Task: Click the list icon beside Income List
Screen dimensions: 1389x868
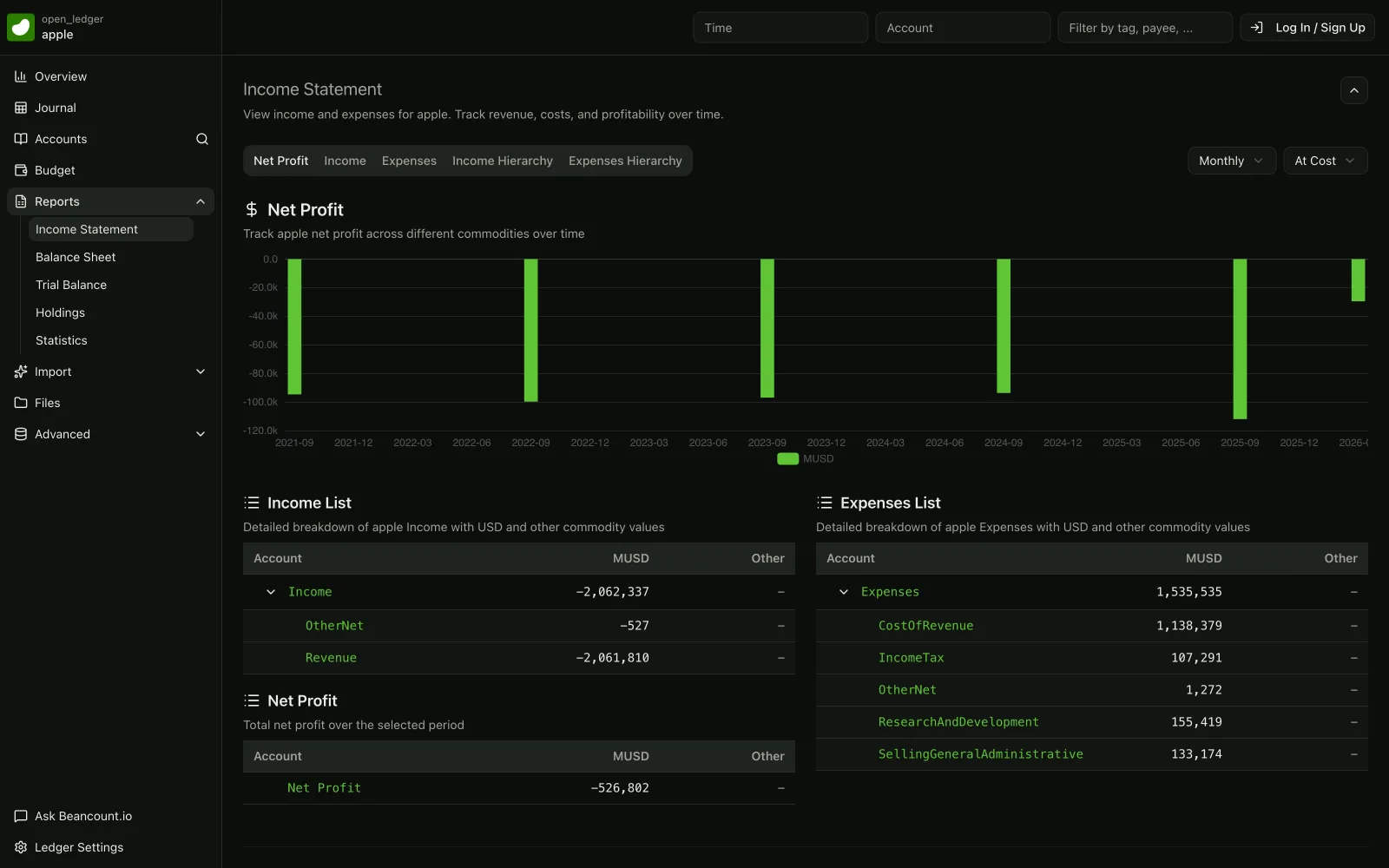Action: click(252, 503)
